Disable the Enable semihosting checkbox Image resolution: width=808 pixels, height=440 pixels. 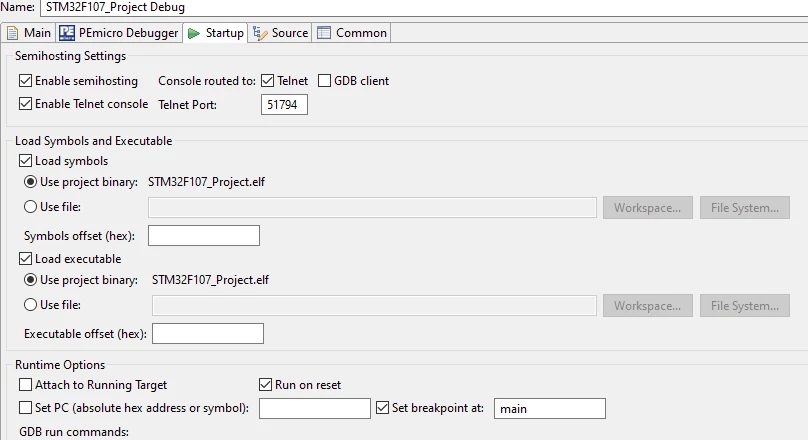pyautogui.click(x=25, y=81)
